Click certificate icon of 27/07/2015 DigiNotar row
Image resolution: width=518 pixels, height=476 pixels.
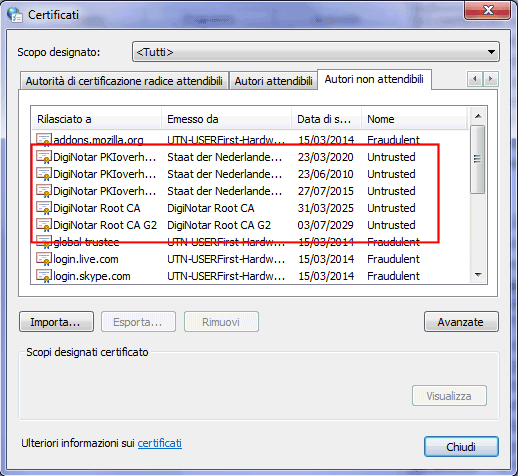(x=44, y=191)
